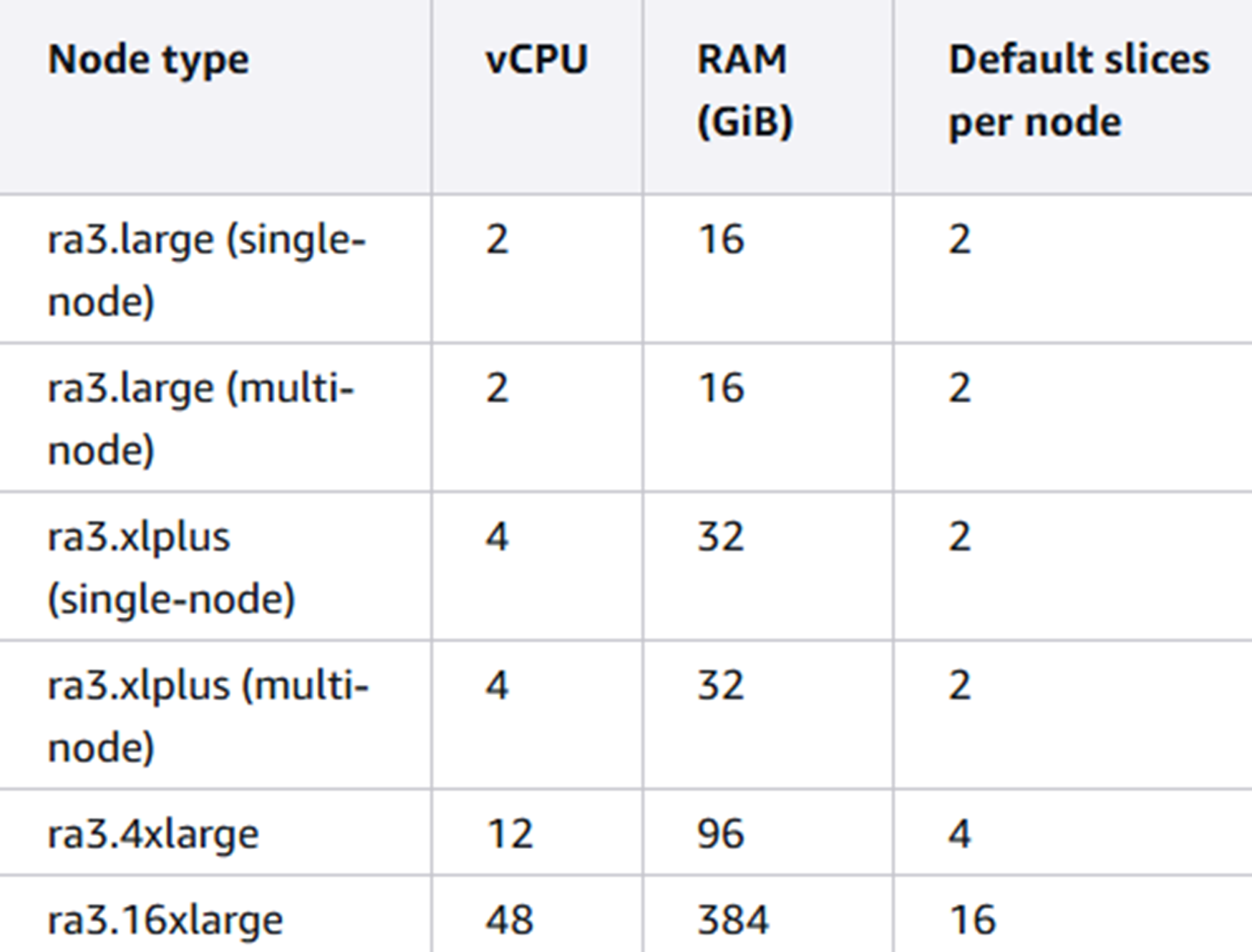Select the "ra3.large (single-node)" cell

pyautogui.click(x=206, y=270)
